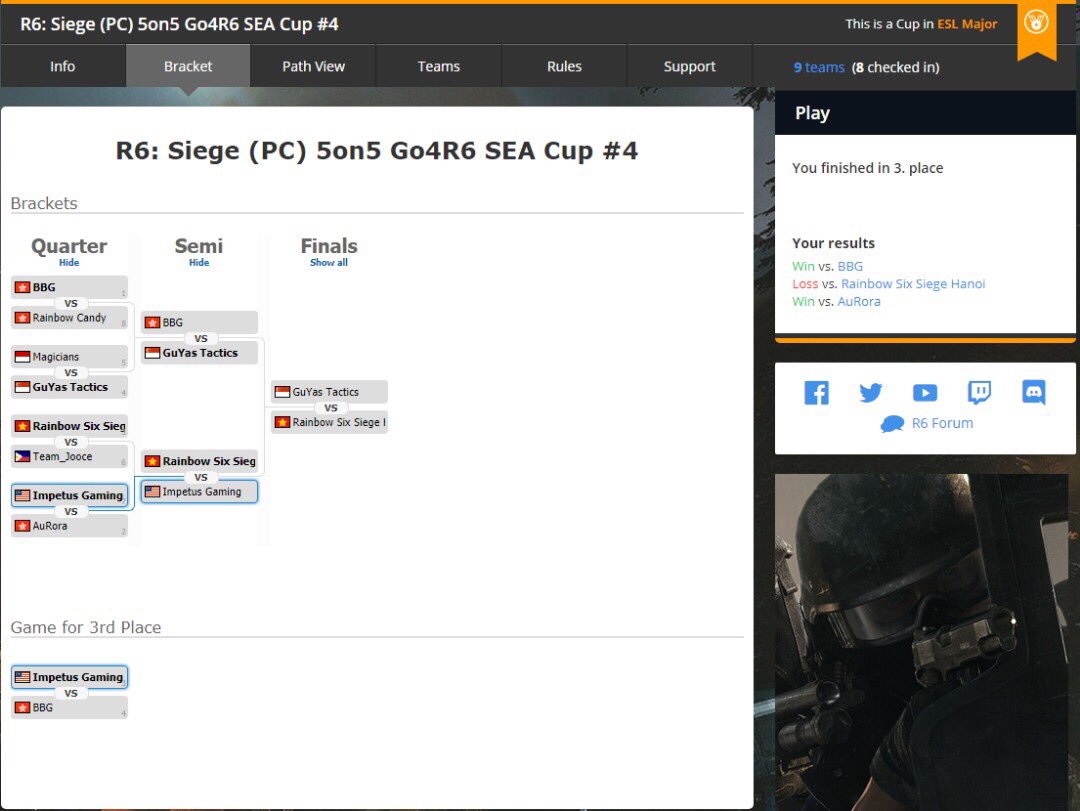Click the flag beside AuRora in Quarter
This screenshot has height=811, width=1080.
(x=22, y=526)
